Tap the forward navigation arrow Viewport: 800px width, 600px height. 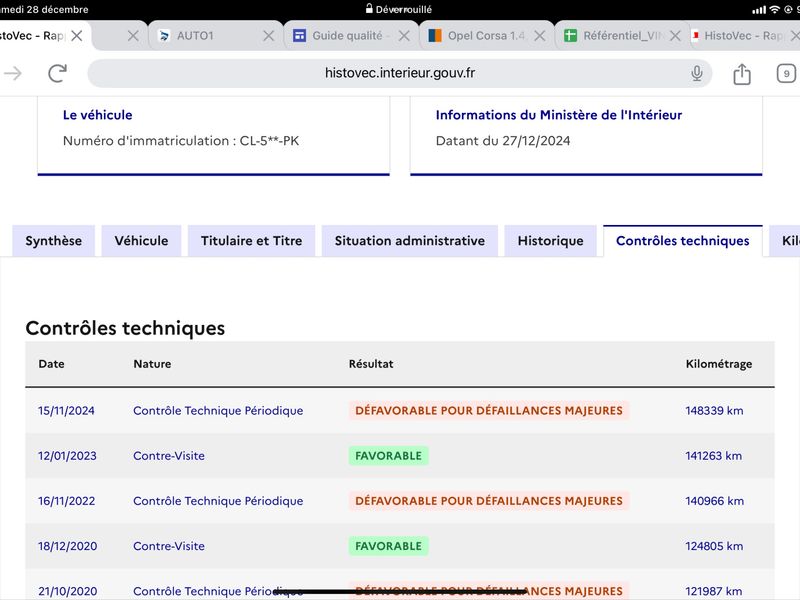tap(13, 73)
